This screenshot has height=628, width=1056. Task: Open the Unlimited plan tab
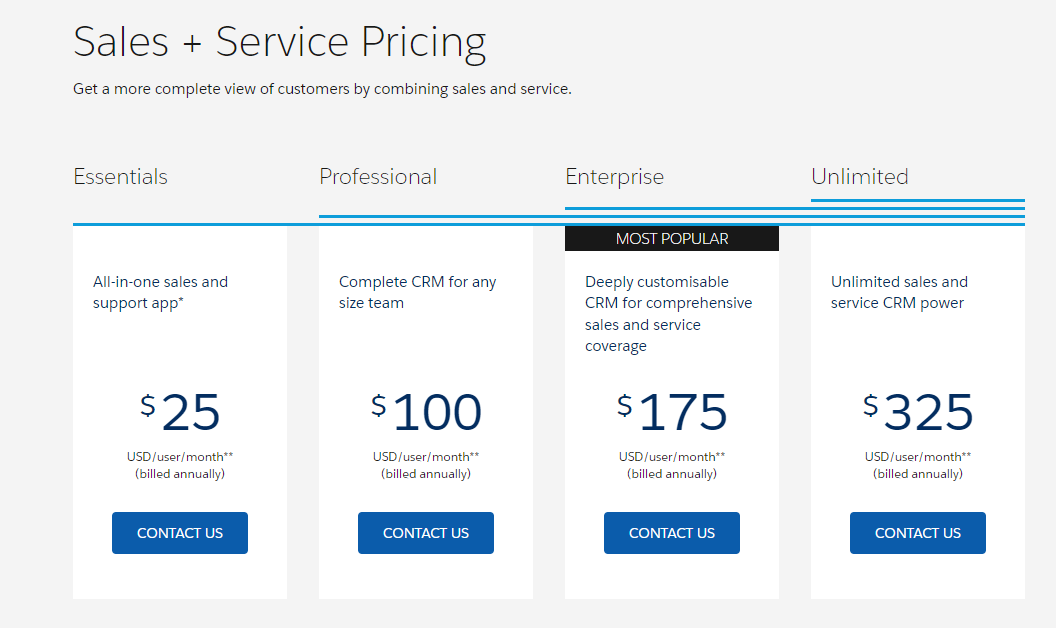(860, 177)
